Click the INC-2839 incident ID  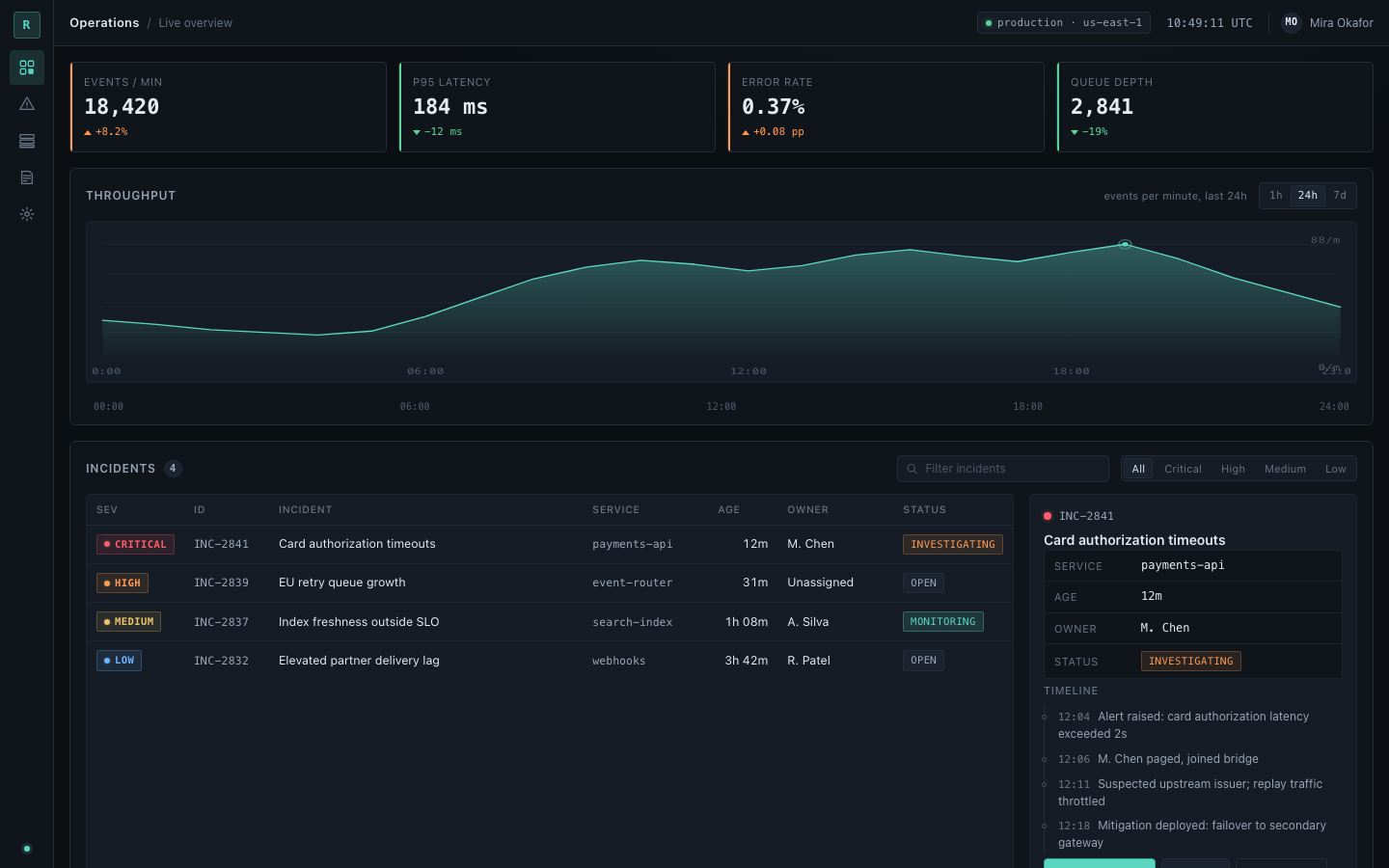pyautogui.click(x=221, y=583)
